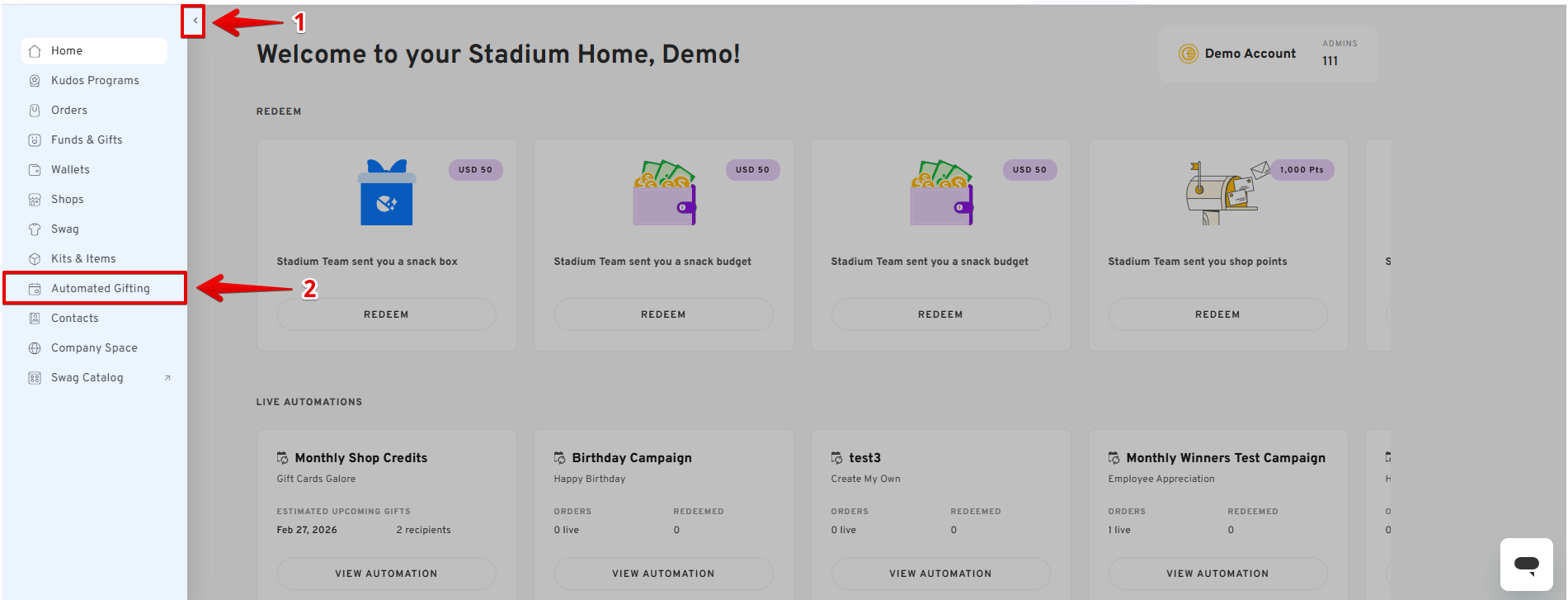Click the Kits & Items box icon
The width and height of the screenshot is (1568, 600).
35,259
